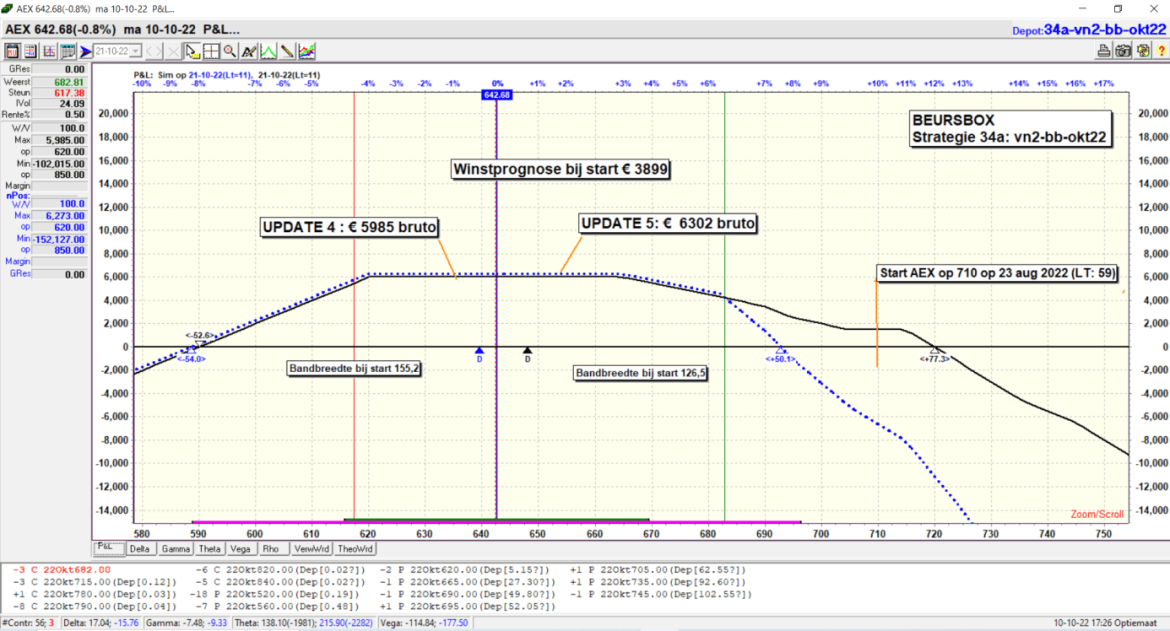Click the previous date arrow
Viewport: 1170px width, 631px height.
(149, 51)
